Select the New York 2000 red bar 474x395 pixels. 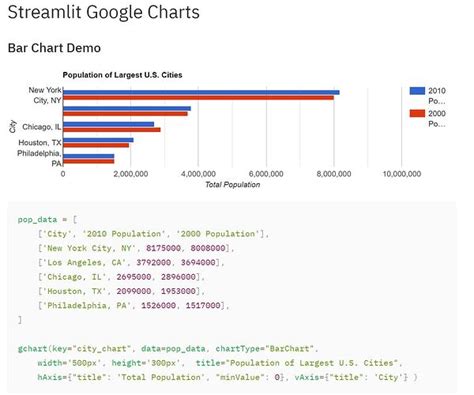tap(198, 98)
